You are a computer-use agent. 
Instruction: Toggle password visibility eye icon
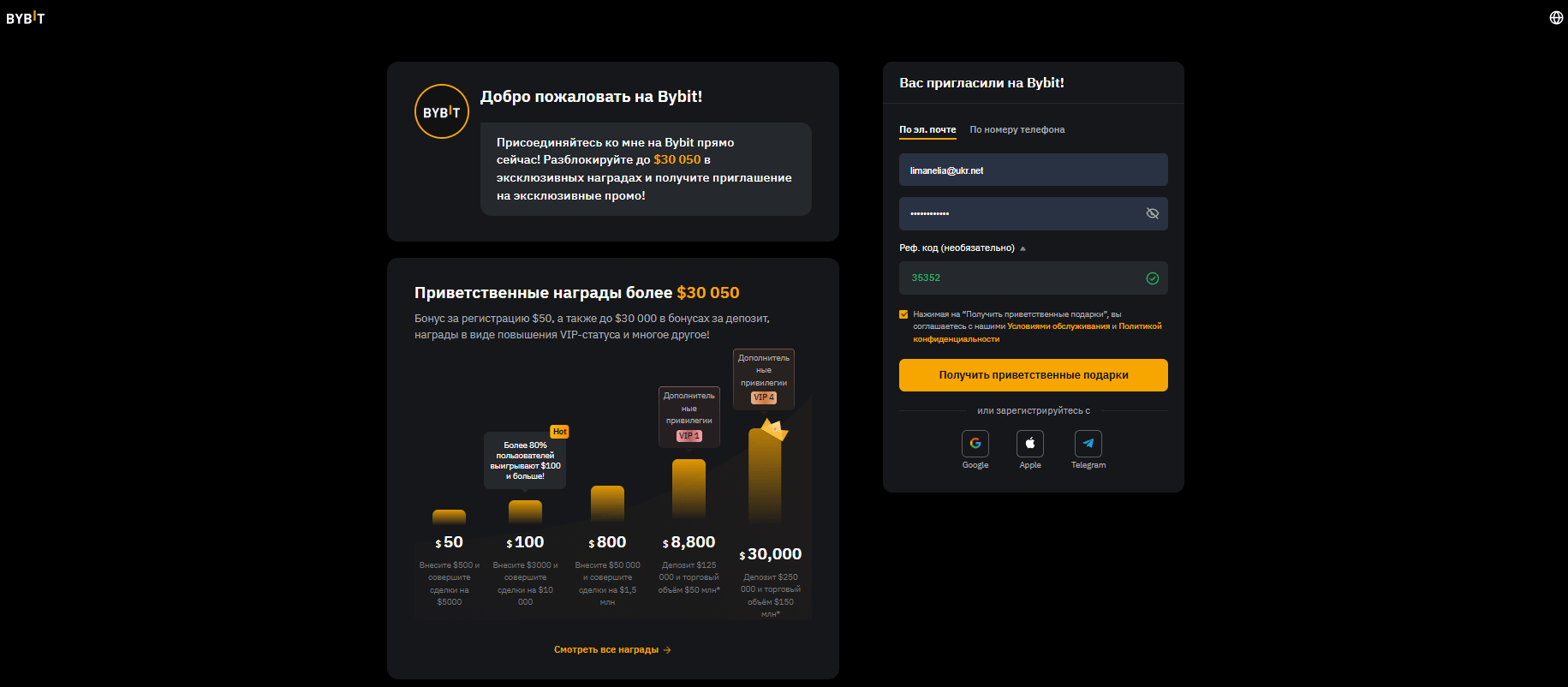pyautogui.click(x=1153, y=213)
